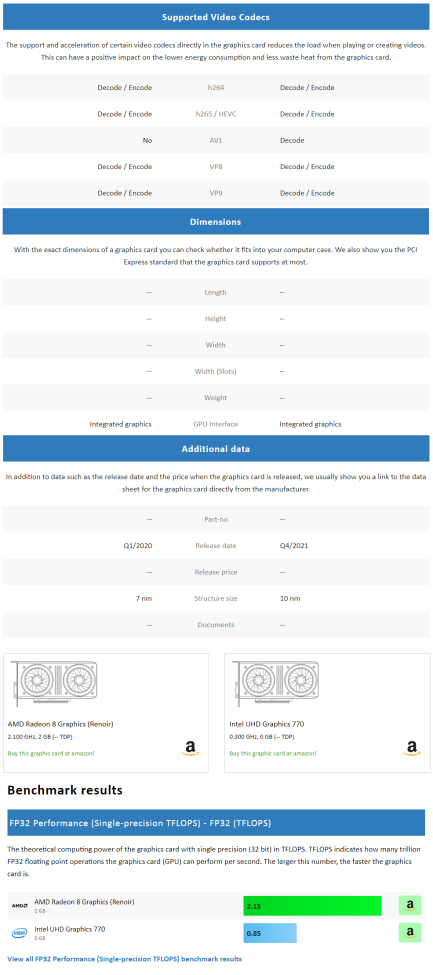Click the Intel logo in the benchmark results
The image size is (433, 975).
(19, 933)
